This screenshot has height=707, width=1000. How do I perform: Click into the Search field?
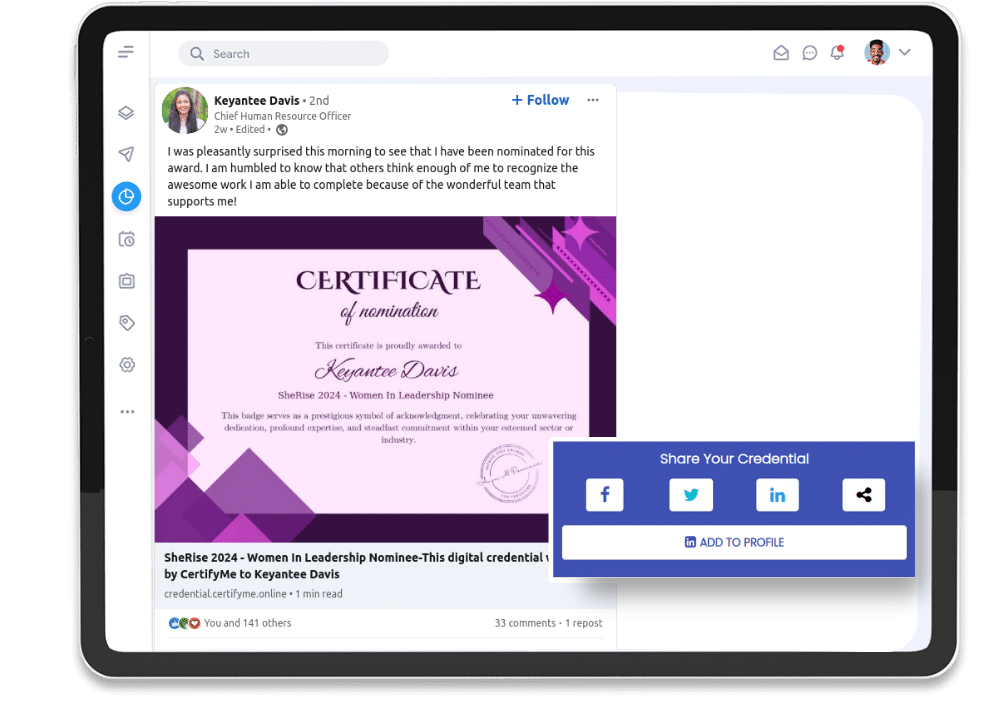(283, 54)
